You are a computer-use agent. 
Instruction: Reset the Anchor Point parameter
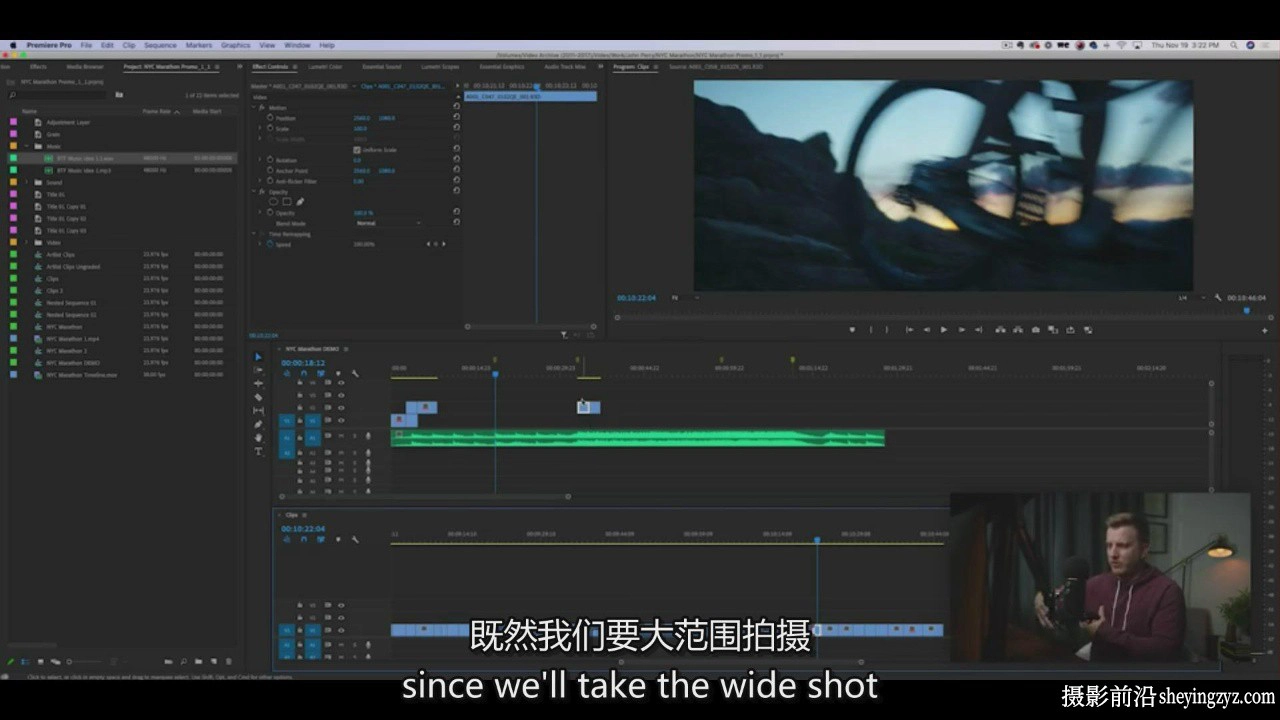tap(457, 171)
